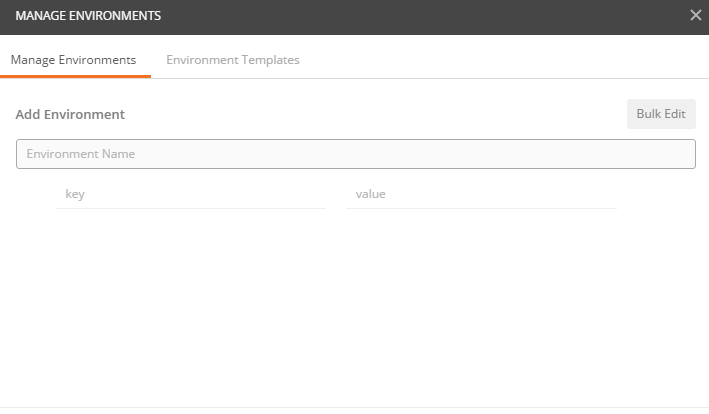Close the Manage Environments dialog
Screen dimensions: 709x414
click(695, 15)
